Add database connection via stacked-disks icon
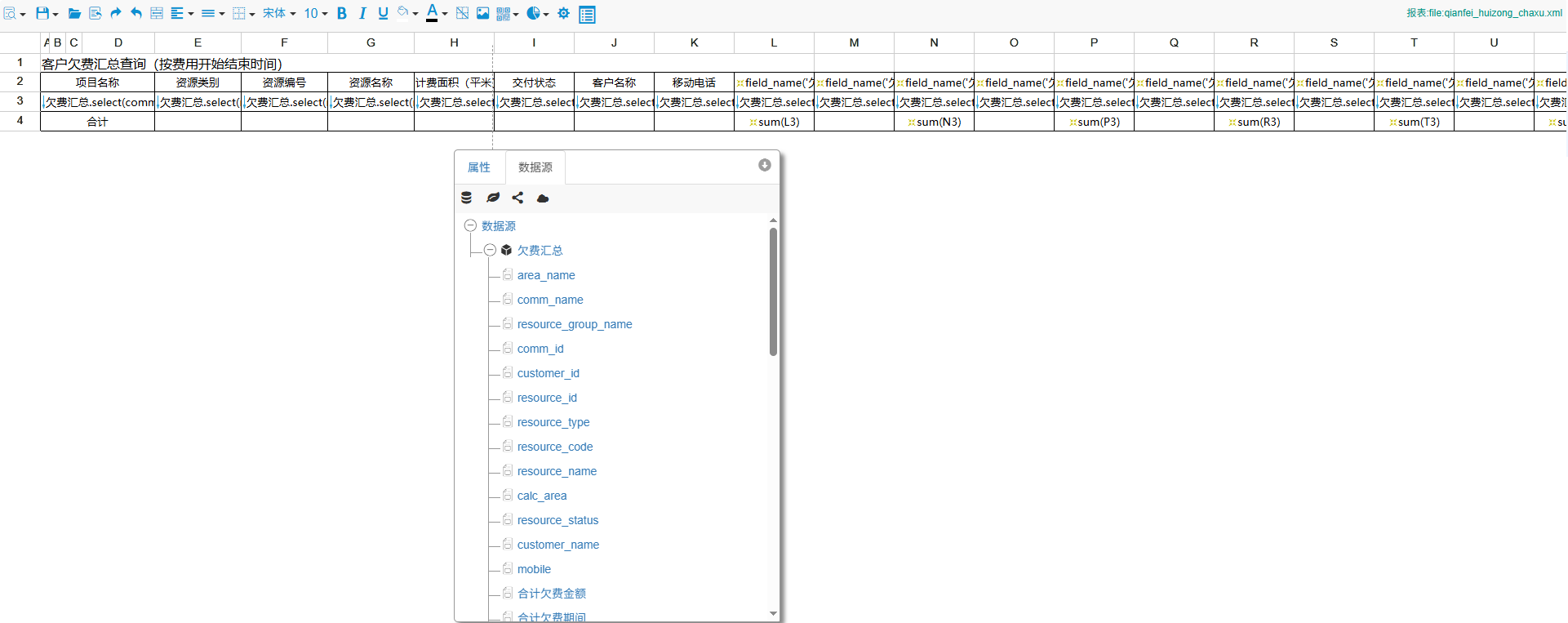1568x623 pixels. pos(467,198)
